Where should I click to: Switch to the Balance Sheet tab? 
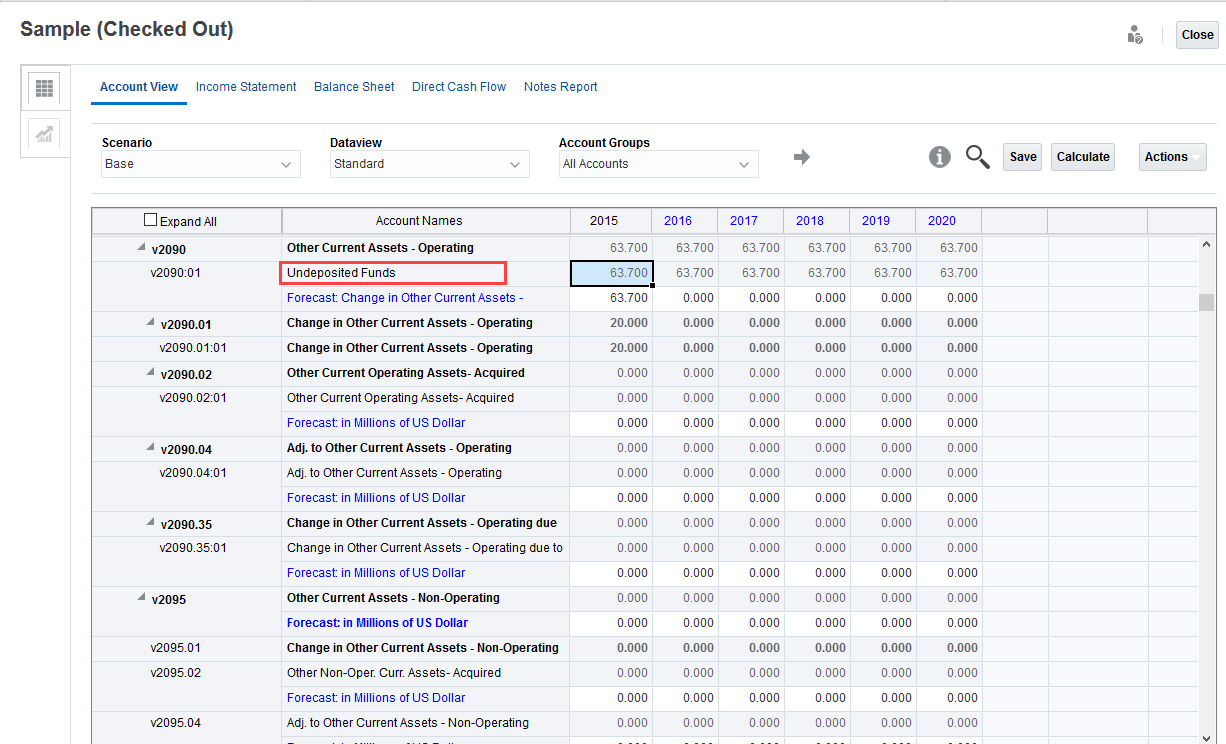coord(354,87)
